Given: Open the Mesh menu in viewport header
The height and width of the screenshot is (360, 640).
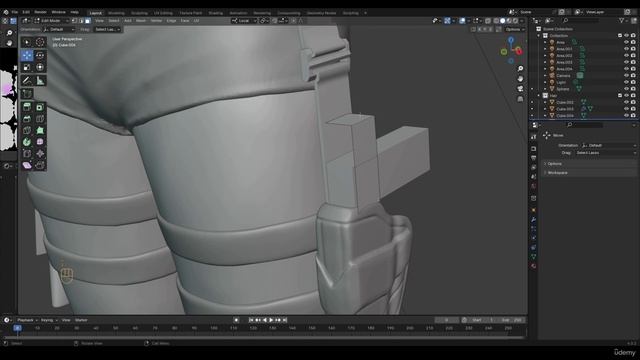Looking at the screenshot, I should 141,20.
